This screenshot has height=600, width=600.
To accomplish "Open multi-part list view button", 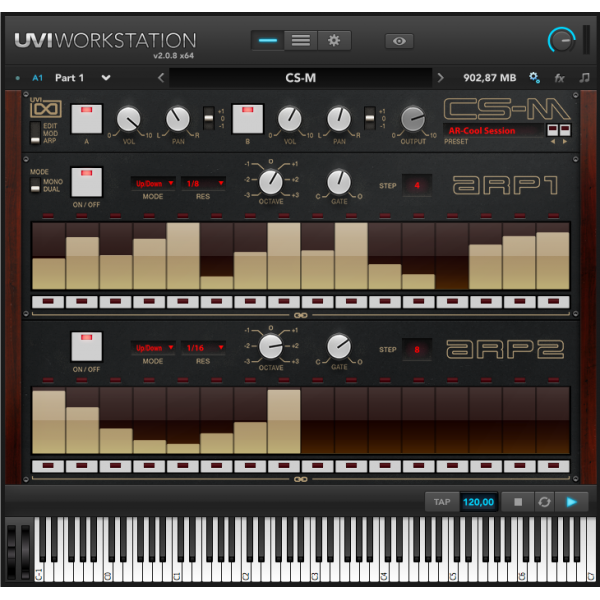I will pos(301,40).
